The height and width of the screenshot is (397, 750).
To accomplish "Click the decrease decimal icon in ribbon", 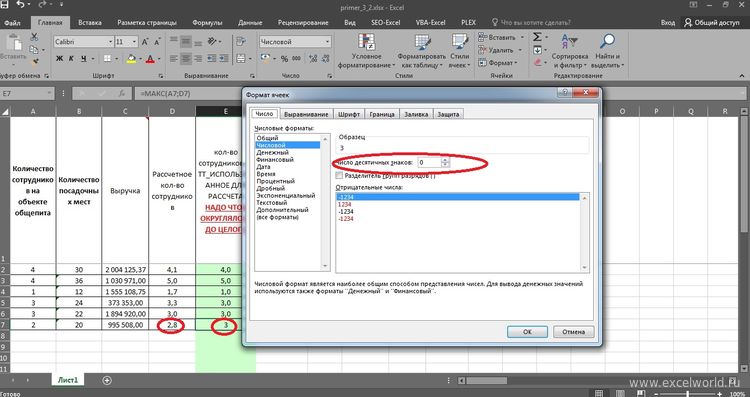I will tap(325, 59).
